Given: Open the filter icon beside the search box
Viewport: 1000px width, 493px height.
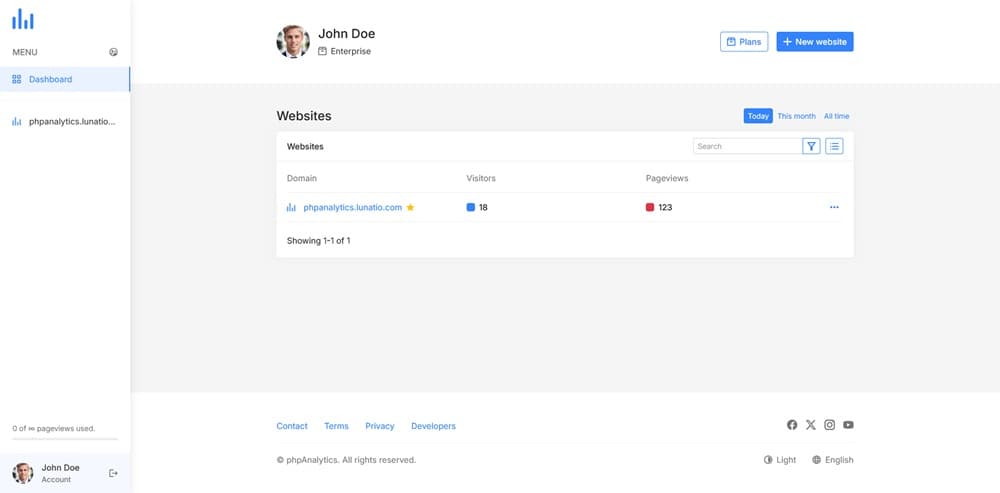Looking at the screenshot, I should 811,146.
